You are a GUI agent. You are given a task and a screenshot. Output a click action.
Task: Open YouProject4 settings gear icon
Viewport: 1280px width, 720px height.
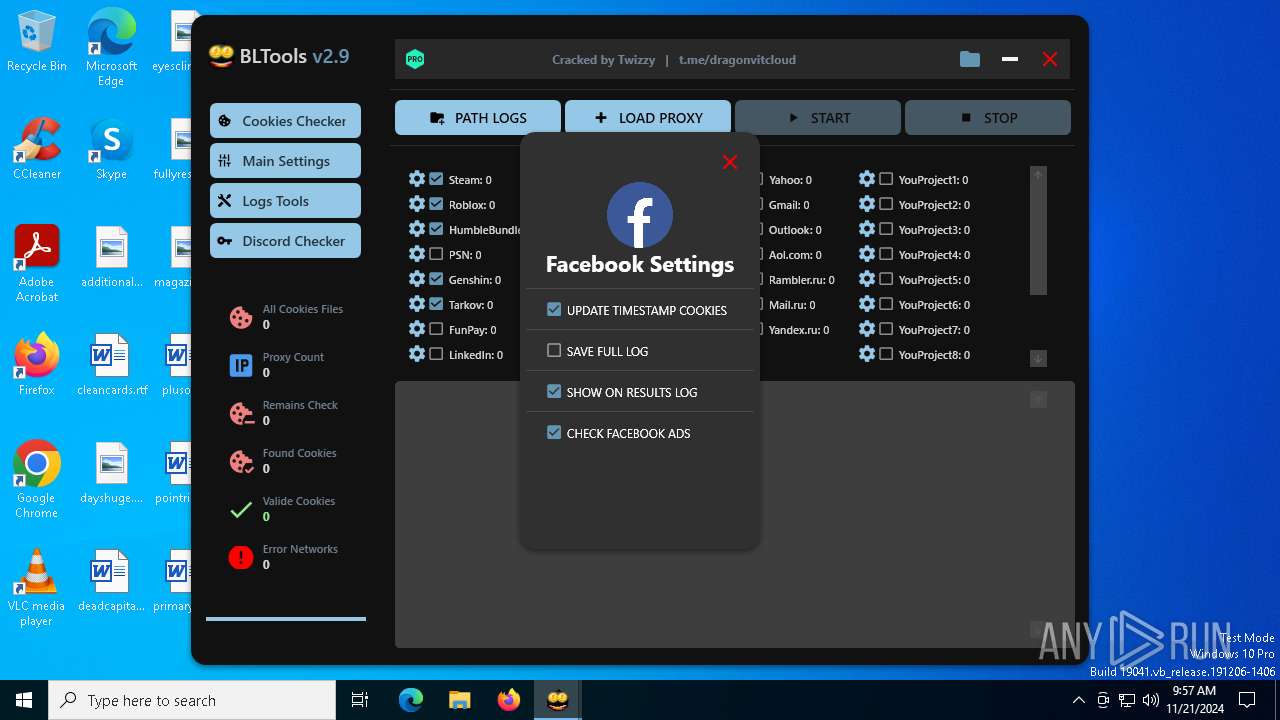click(867, 254)
